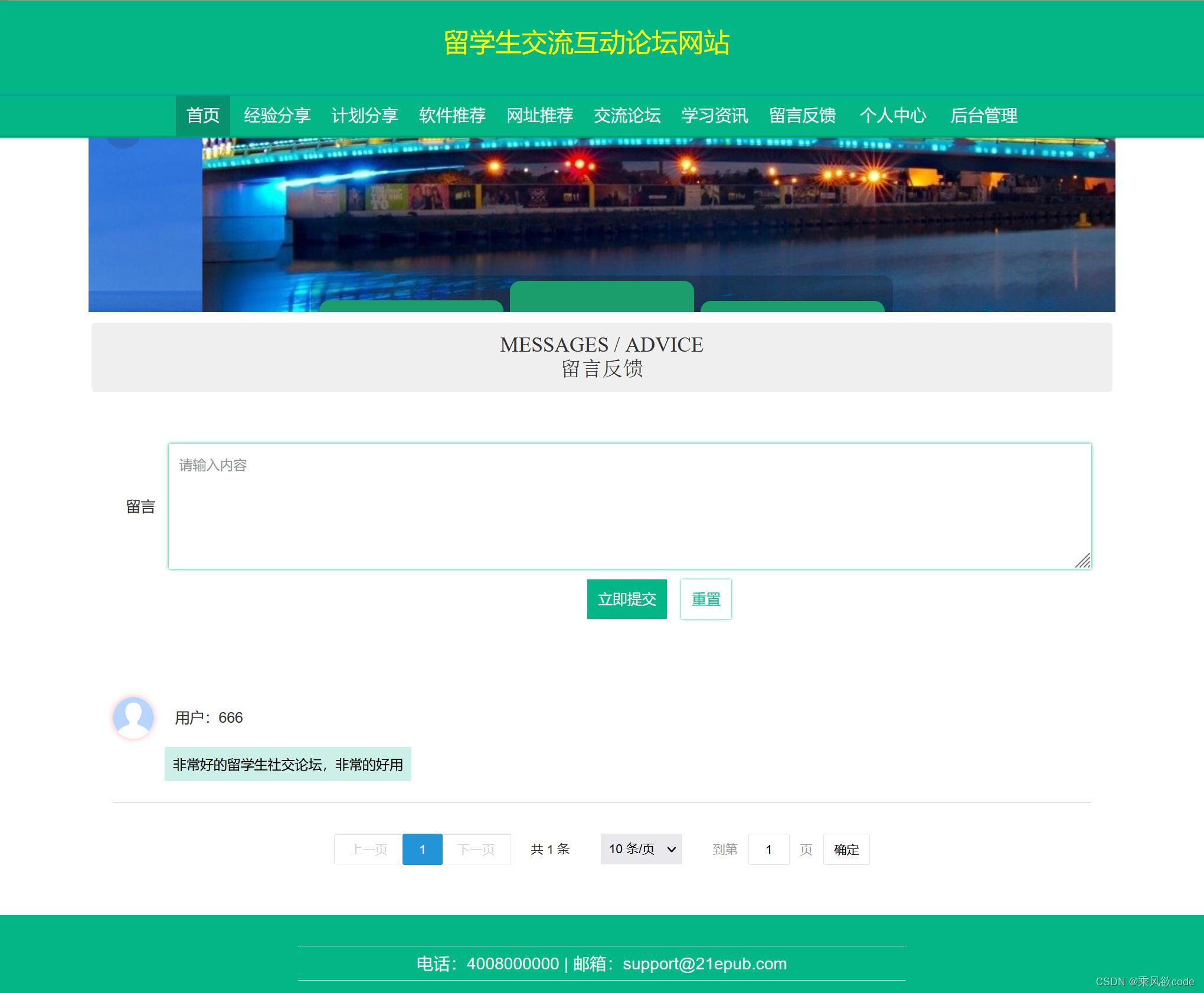Screen dimensions: 1204x993
Task: Open the 后台管理 section
Action: point(984,116)
